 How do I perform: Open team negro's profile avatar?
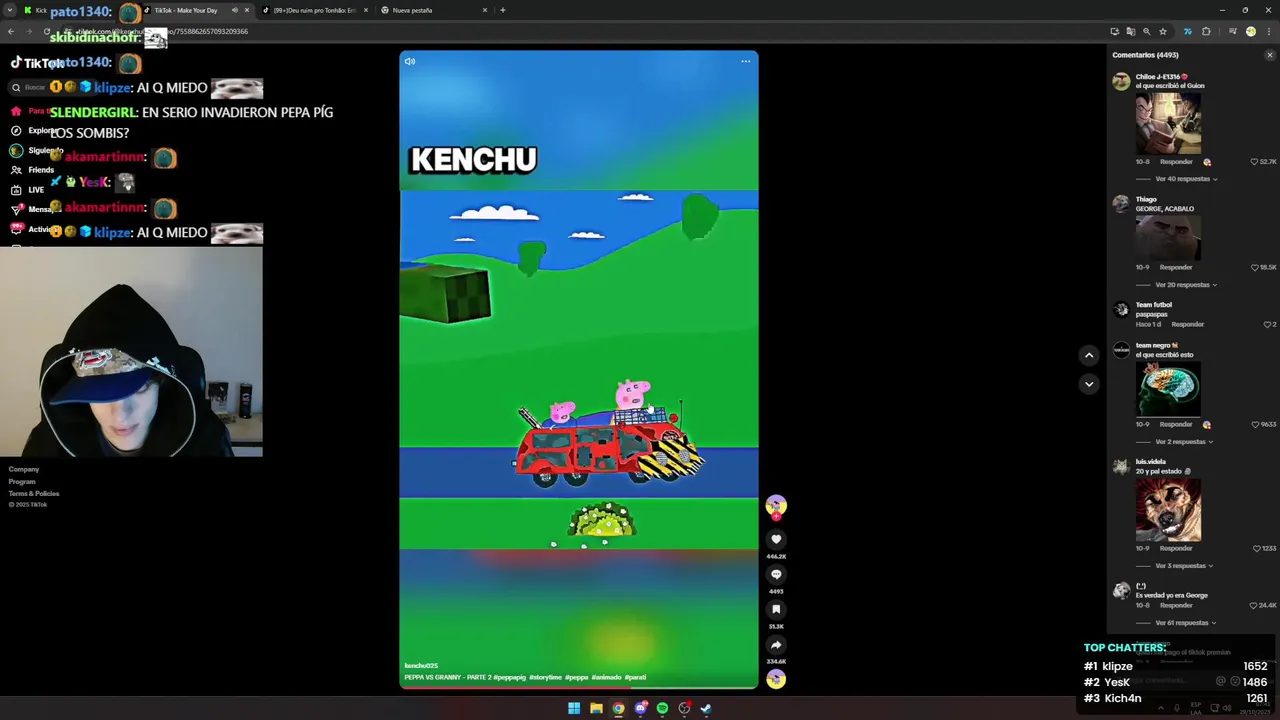pyautogui.click(x=1121, y=350)
